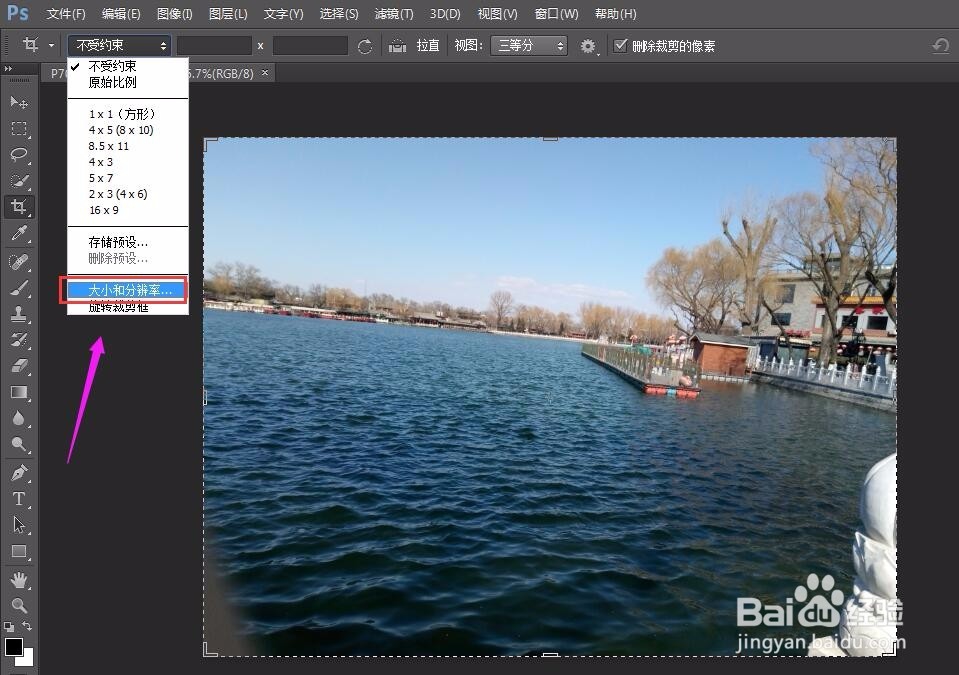Select the Eyedropper tool
959x675 pixels.
pyautogui.click(x=19, y=233)
